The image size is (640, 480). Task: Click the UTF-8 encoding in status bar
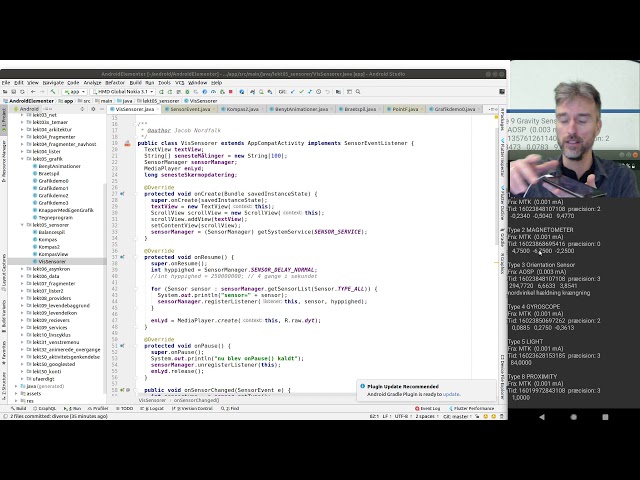[401, 416]
